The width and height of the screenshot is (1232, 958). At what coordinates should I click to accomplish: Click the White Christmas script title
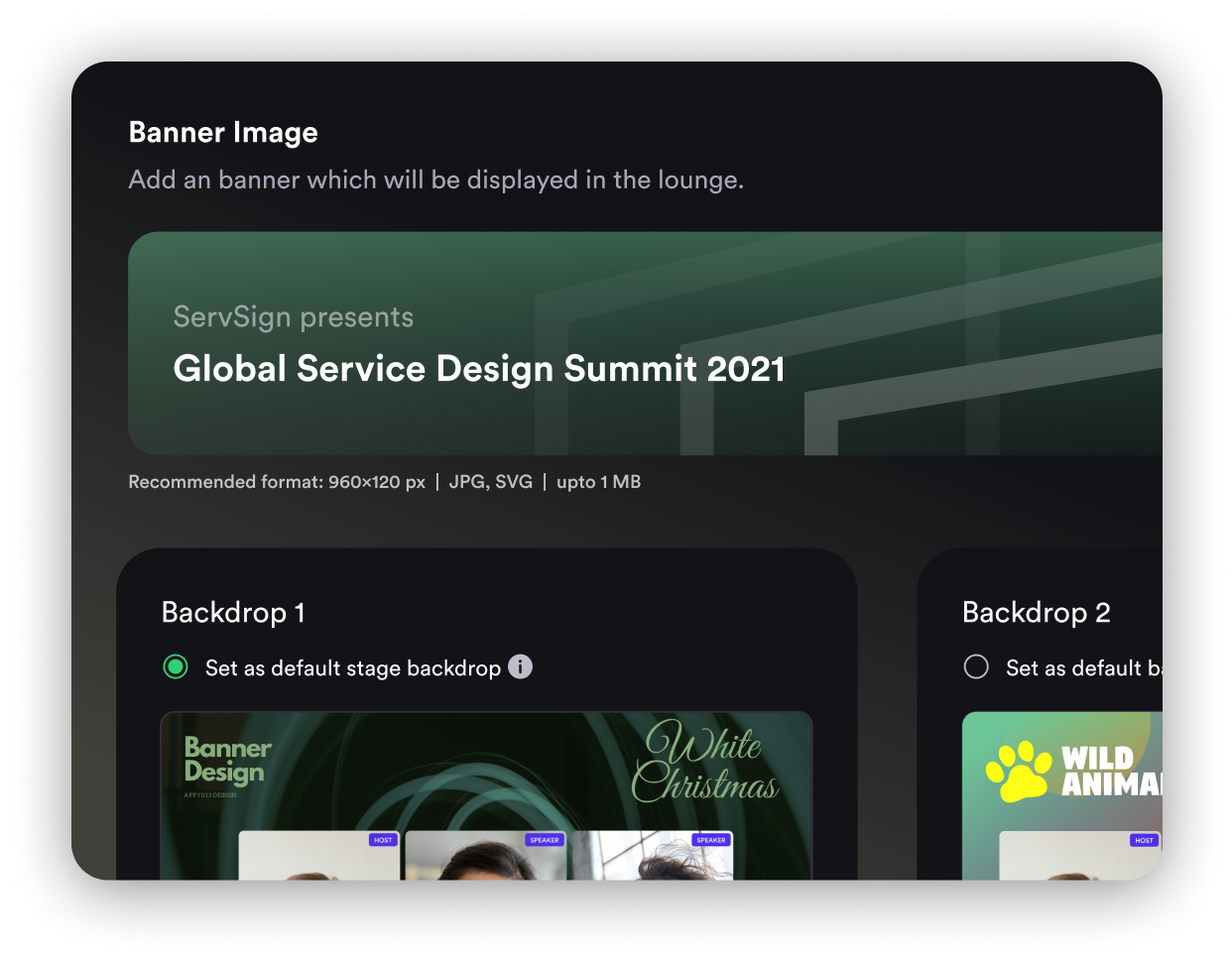click(x=705, y=763)
